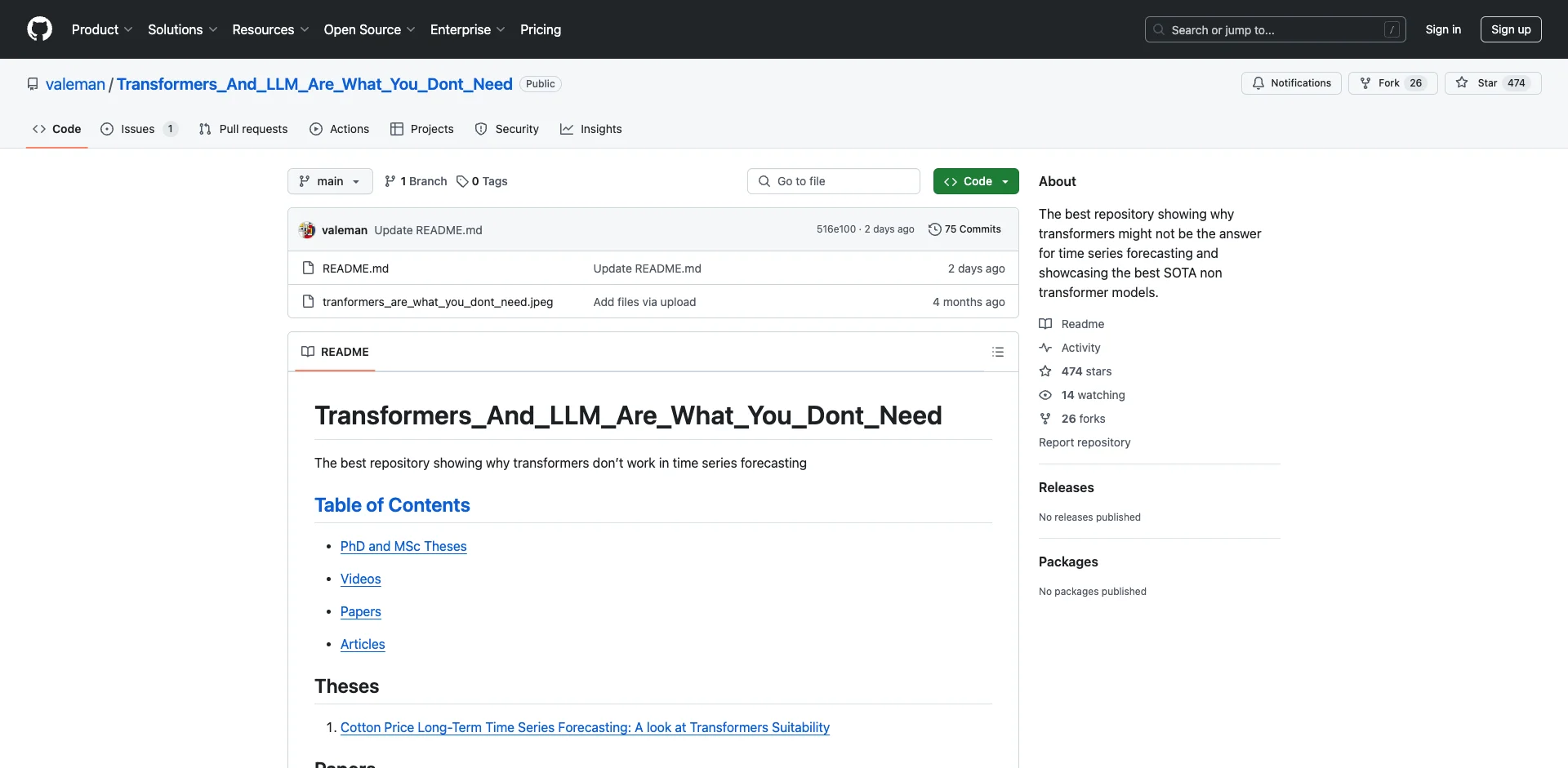This screenshot has height=768, width=1568.
Task: Open the Transformers_And_LLM repository title link
Action: [x=314, y=84]
